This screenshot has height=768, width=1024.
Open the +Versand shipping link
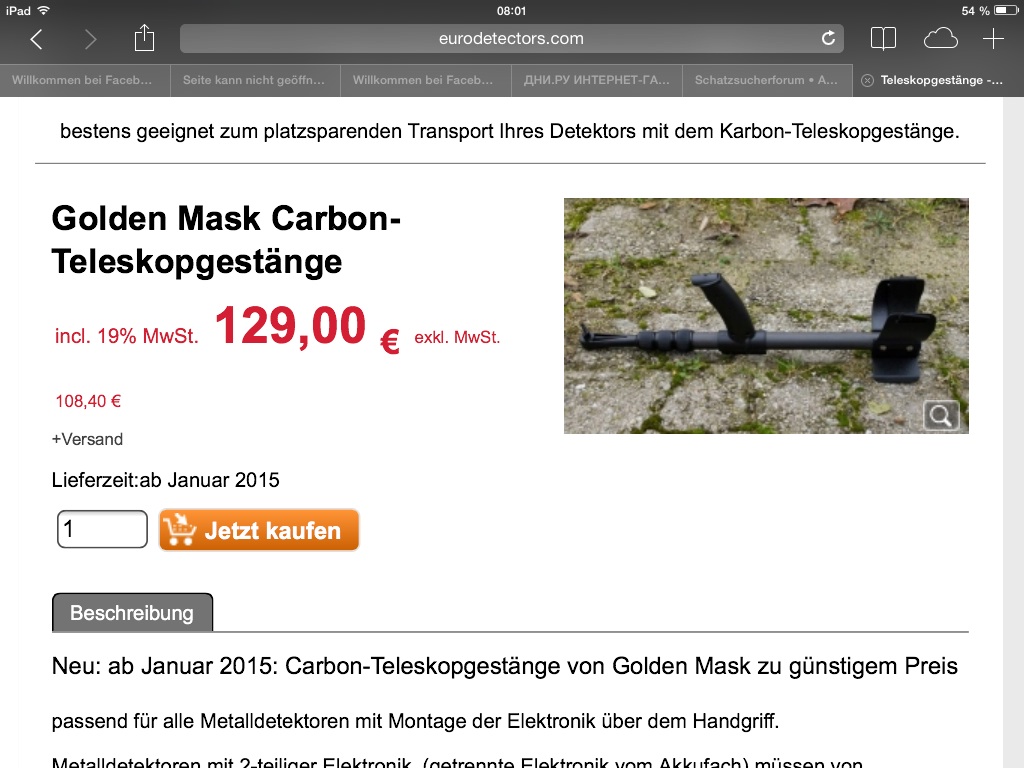pyautogui.click(x=88, y=439)
